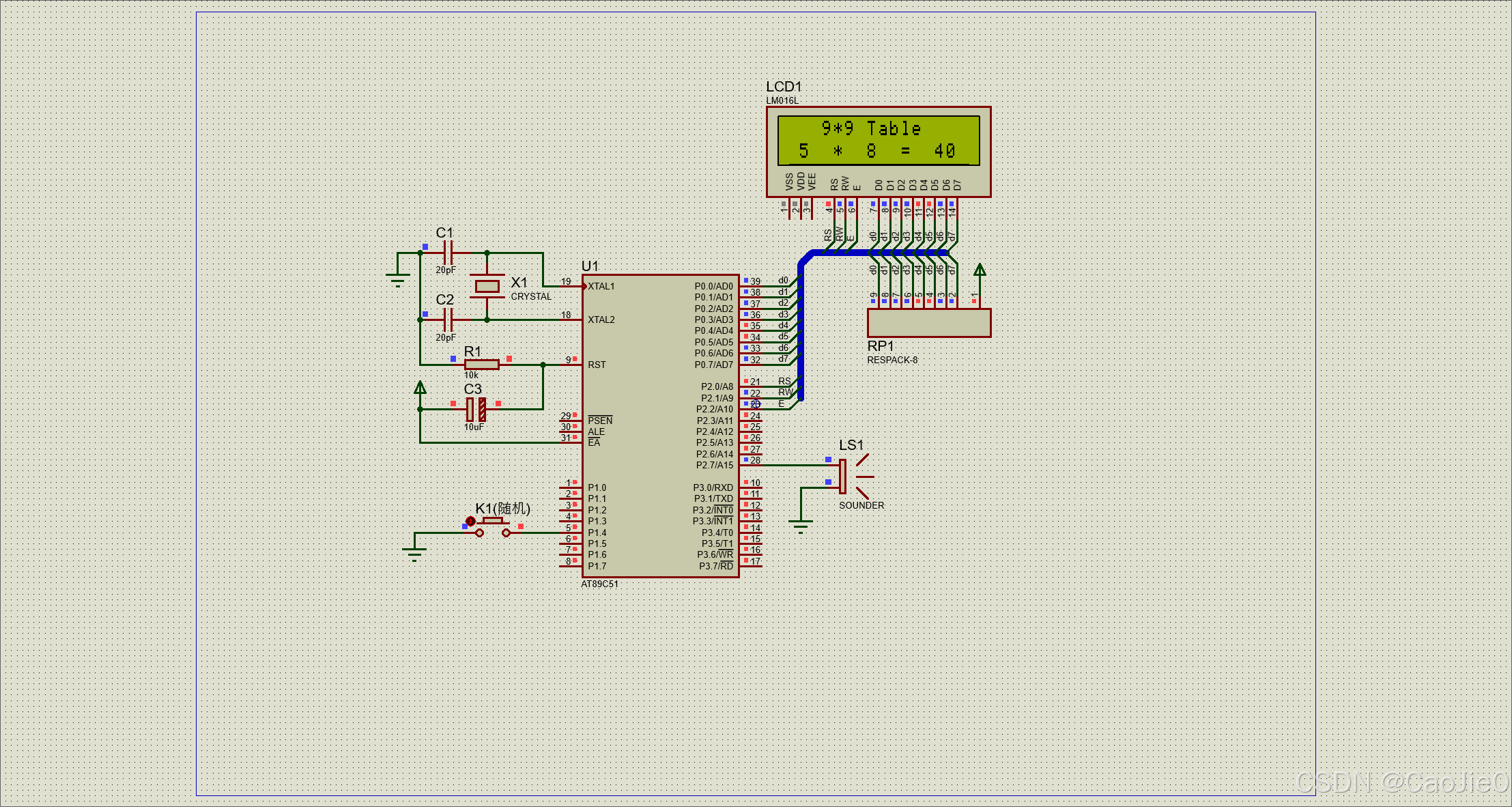Click power terminal arrow left of C3
This screenshot has width=1512, height=807.
[420, 388]
